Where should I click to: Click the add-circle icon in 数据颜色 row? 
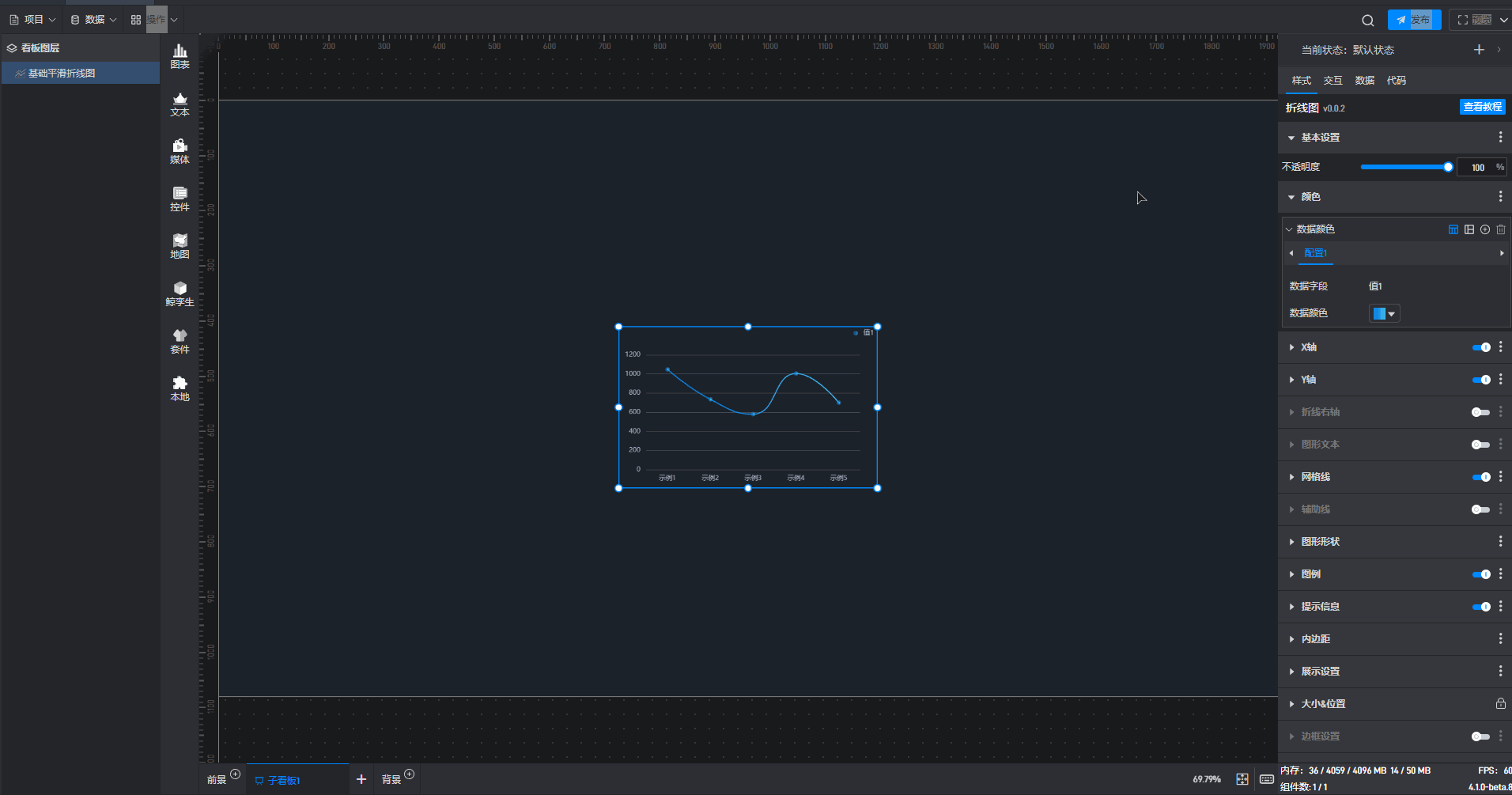(x=1485, y=229)
